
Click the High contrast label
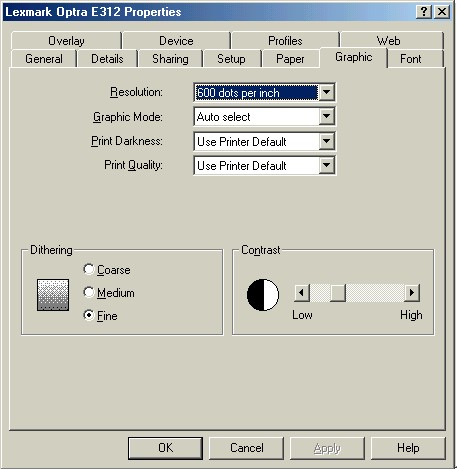[411, 315]
